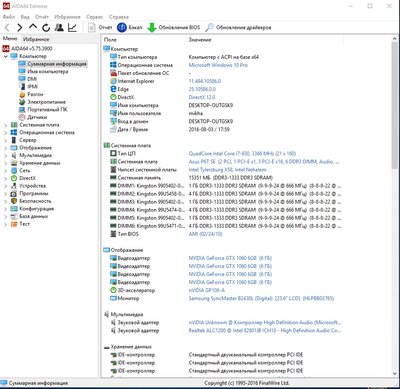Expand the Системная плата tree node
Screen dimensions: 400x389
tap(6, 125)
